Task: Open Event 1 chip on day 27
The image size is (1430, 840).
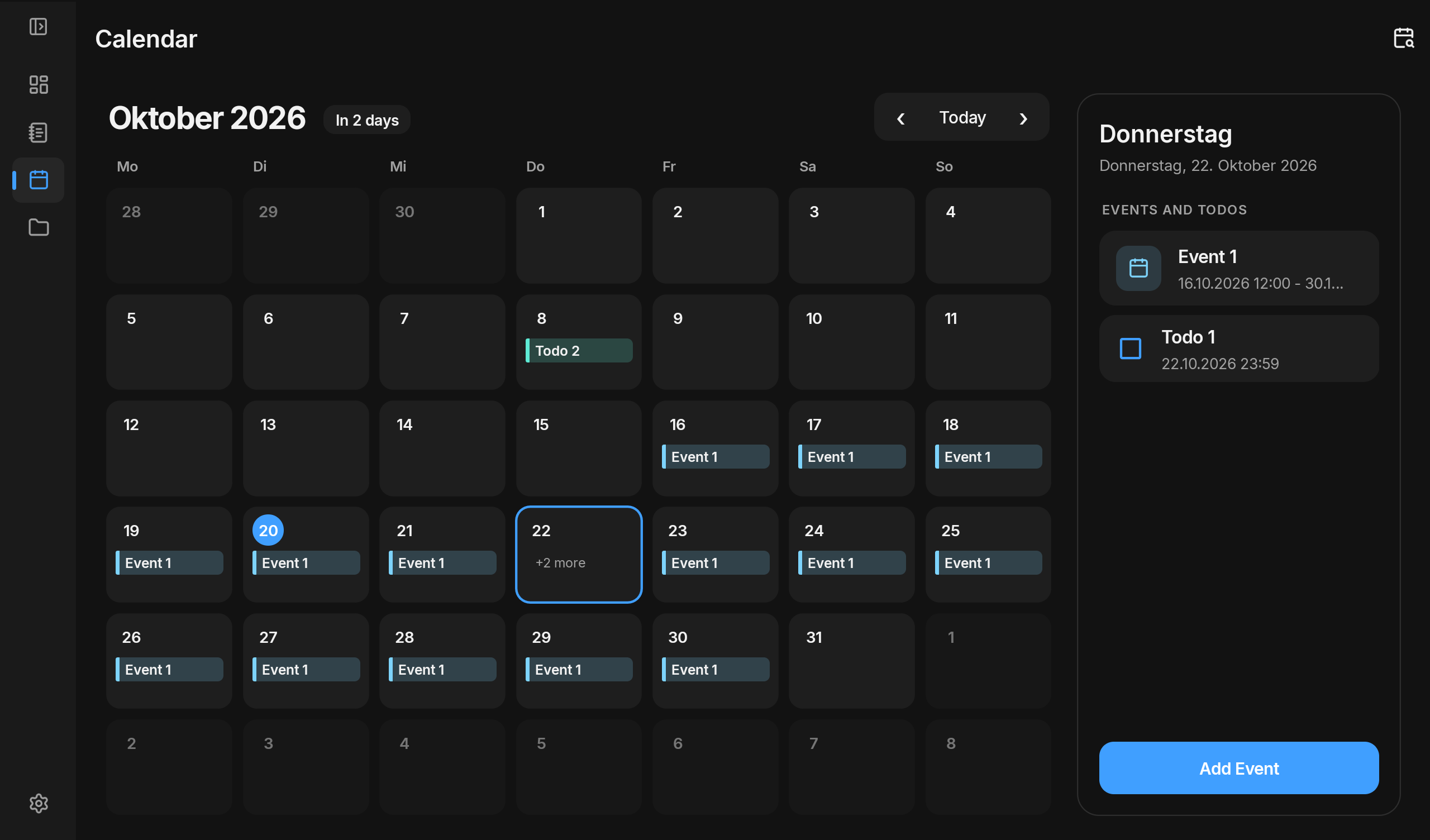Action: [306, 670]
